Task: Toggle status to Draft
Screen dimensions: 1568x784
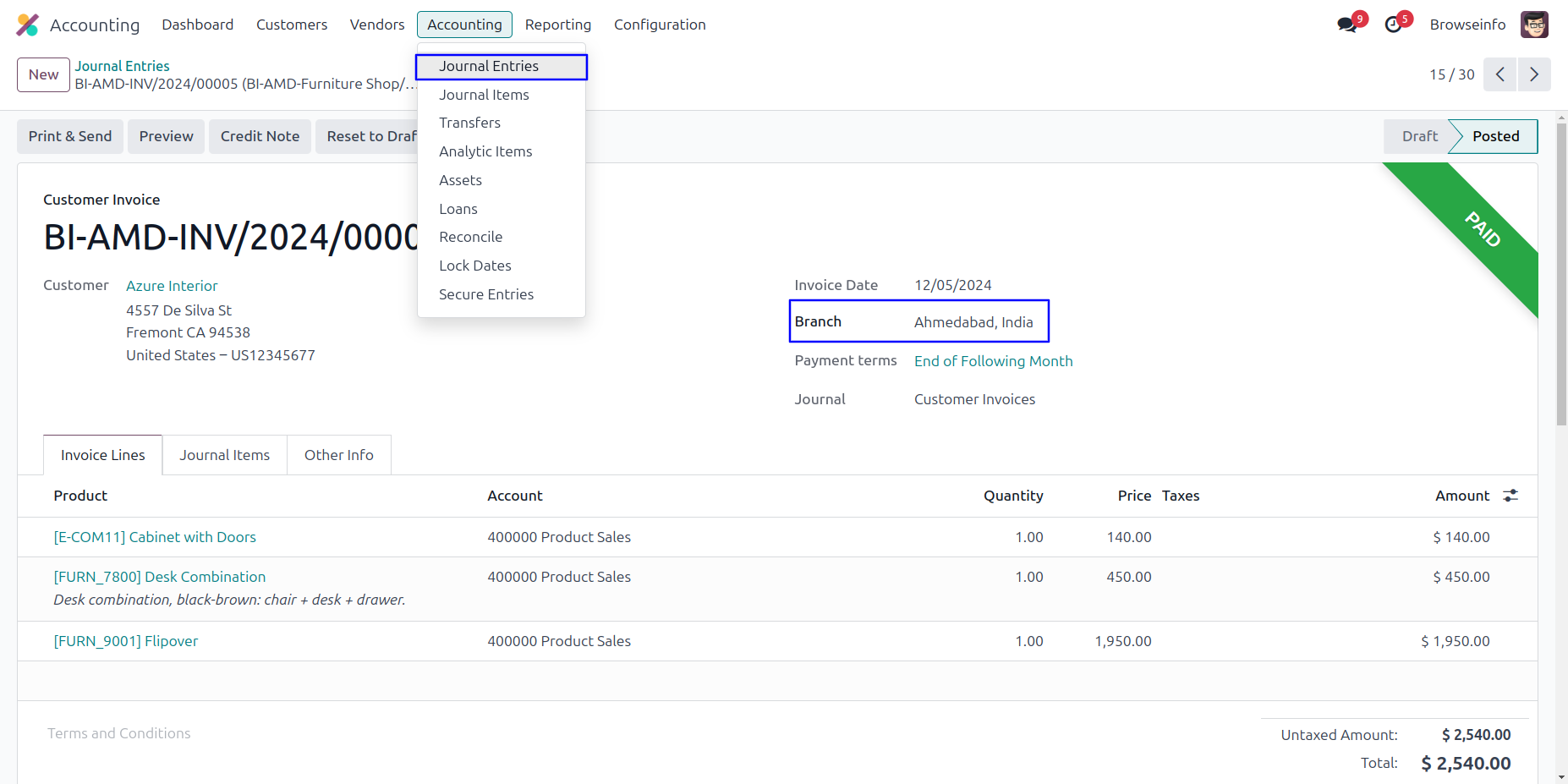Action: coord(1418,136)
